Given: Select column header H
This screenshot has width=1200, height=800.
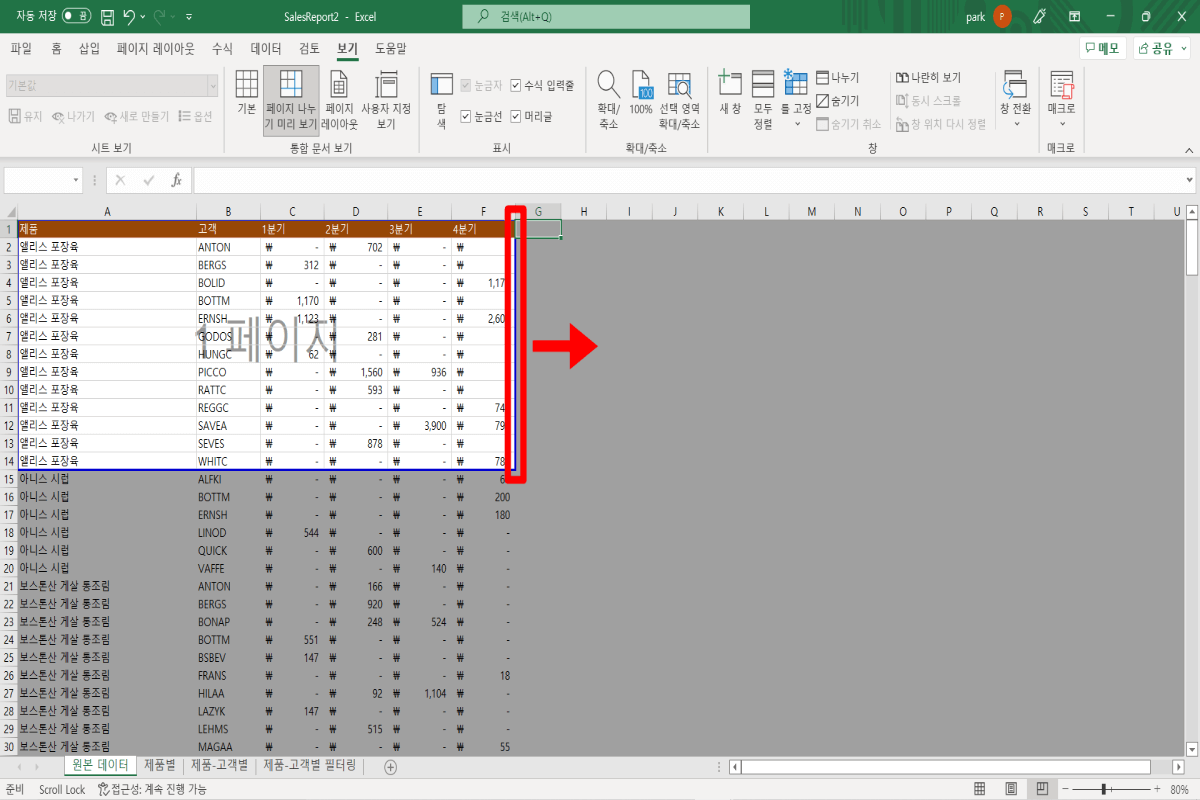Looking at the screenshot, I should tap(584, 212).
